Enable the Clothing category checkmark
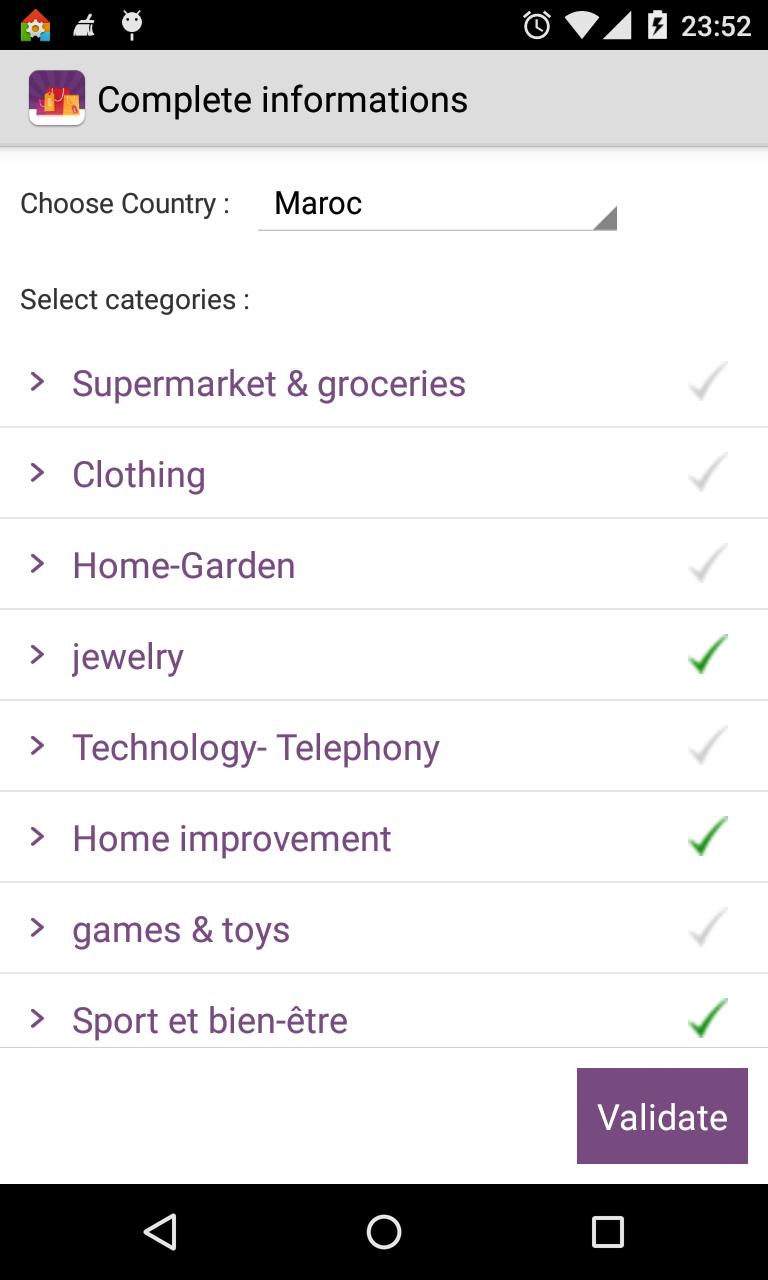The image size is (768, 1280). pos(708,473)
